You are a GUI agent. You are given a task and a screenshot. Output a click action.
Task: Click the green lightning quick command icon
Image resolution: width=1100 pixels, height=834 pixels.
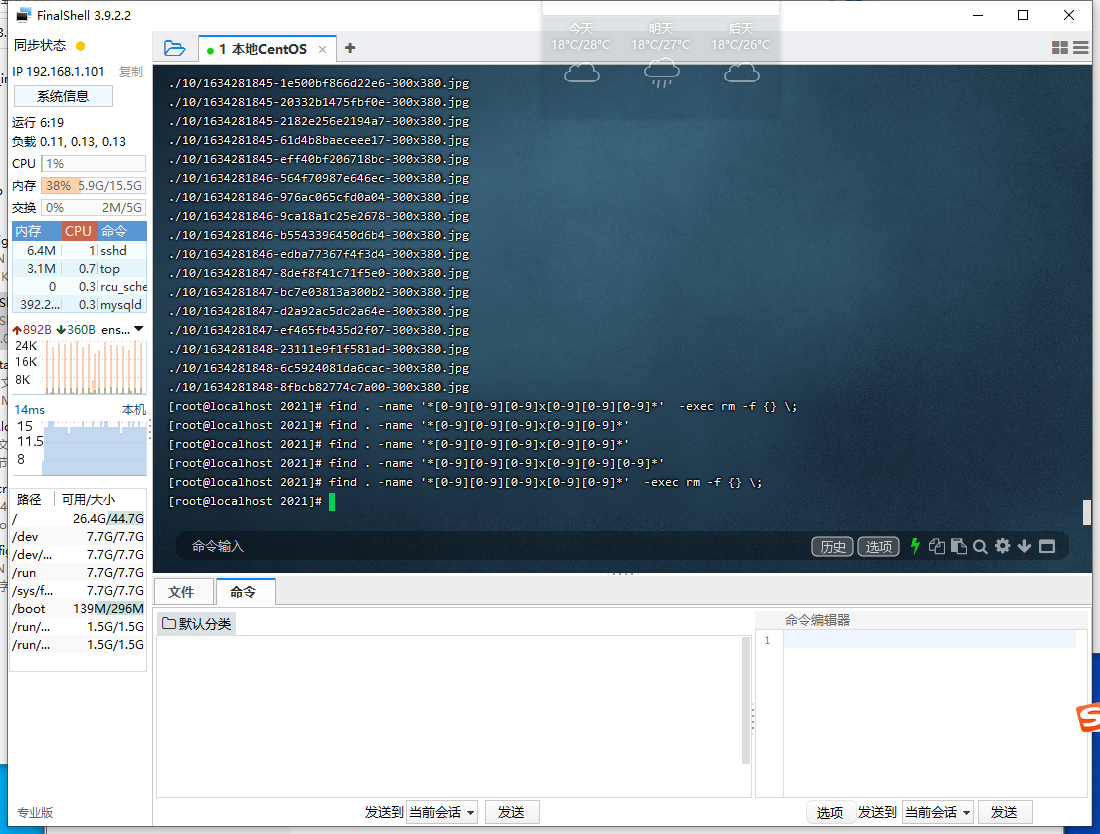click(914, 546)
